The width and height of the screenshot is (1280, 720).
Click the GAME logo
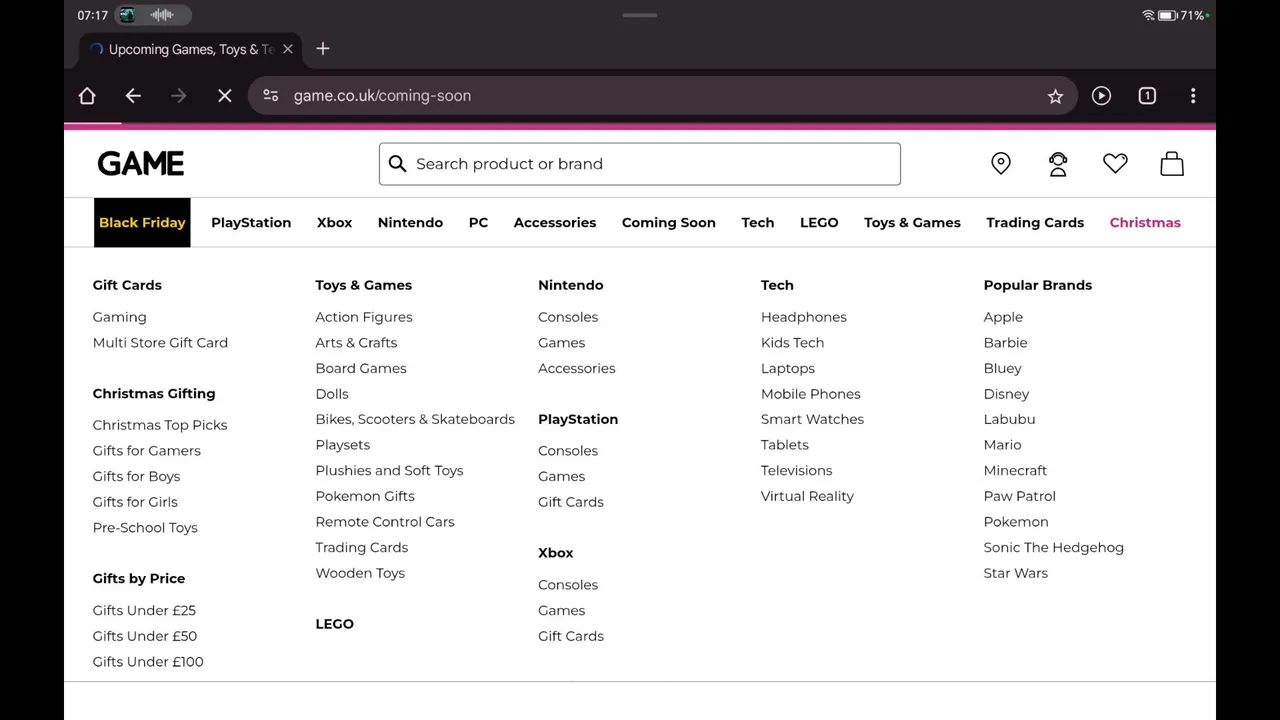click(x=141, y=164)
